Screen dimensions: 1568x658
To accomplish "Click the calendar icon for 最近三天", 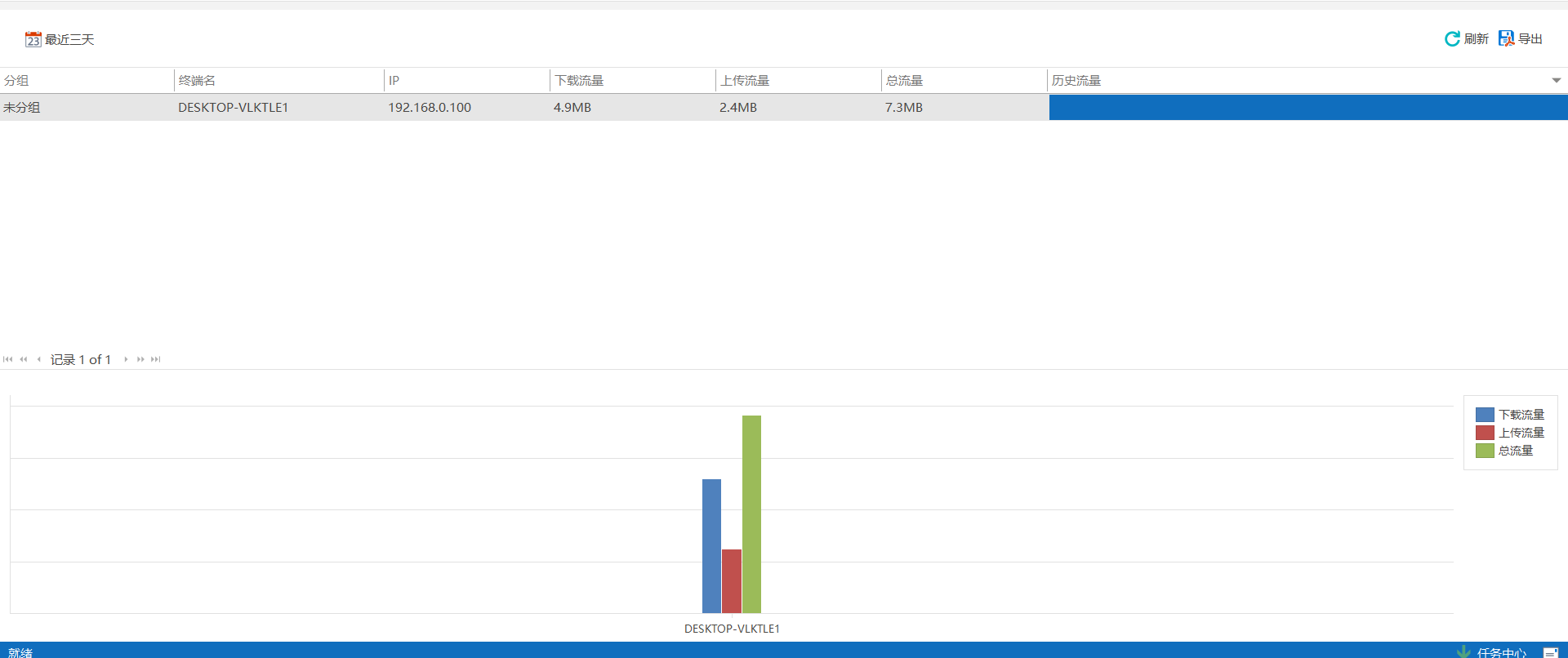I will [33, 39].
